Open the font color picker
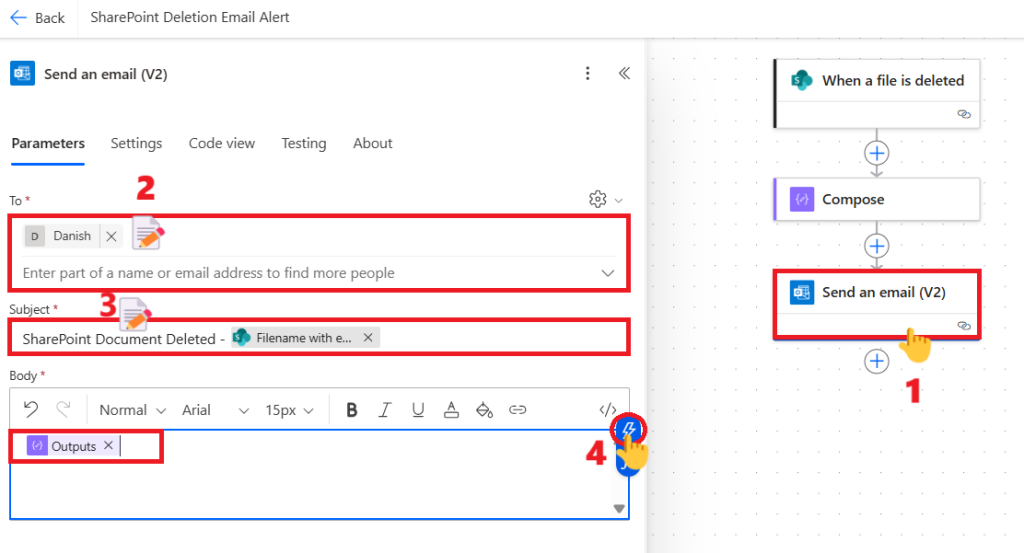1024x553 pixels. [x=451, y=409]
